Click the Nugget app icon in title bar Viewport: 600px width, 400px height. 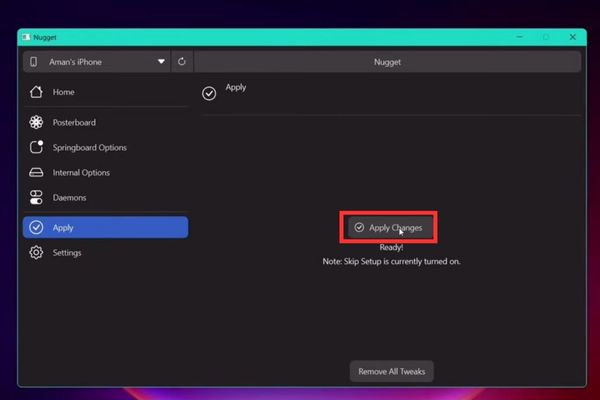(x=26, y=36)
